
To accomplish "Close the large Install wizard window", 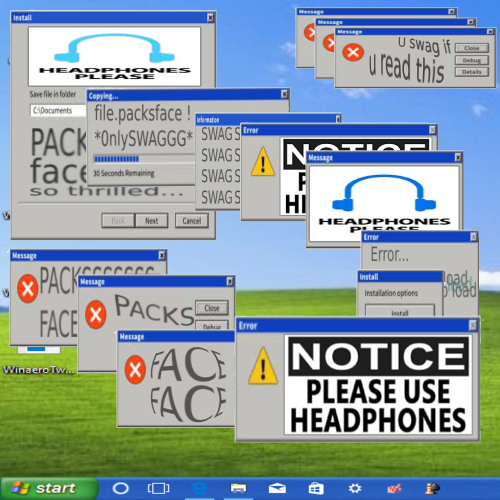I will [210, 17].
